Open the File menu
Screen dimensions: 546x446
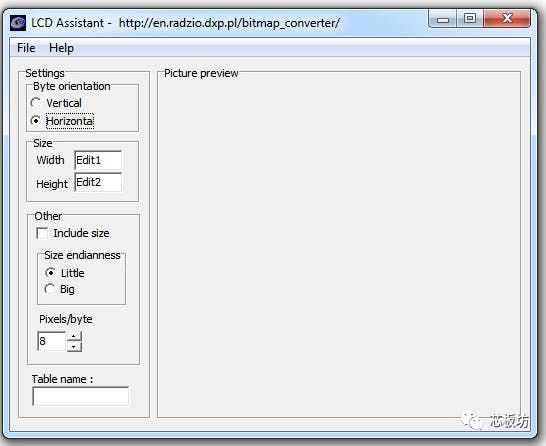(x=26, y=48)
